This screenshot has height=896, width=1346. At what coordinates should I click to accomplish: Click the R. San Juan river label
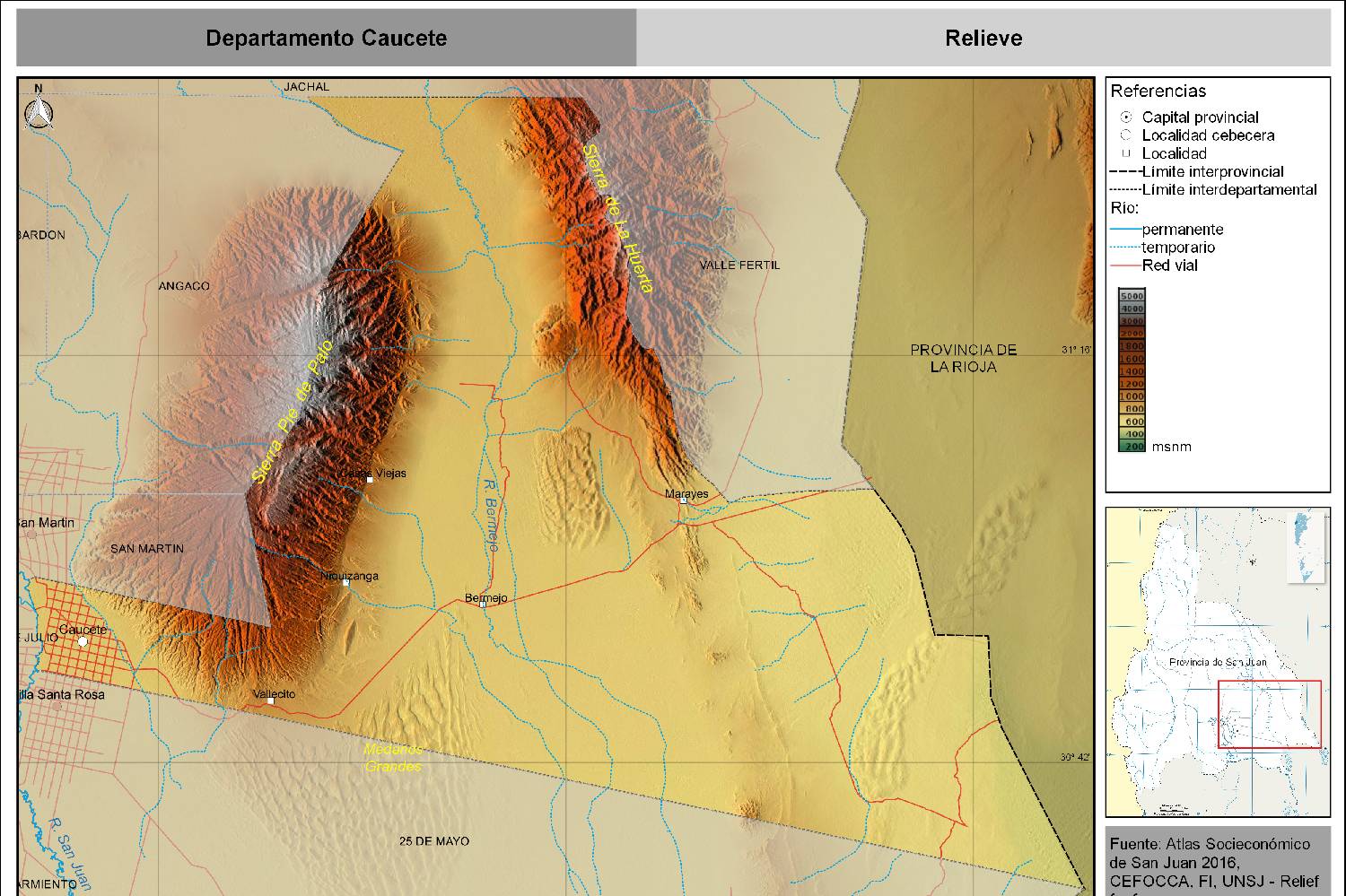click(x=69, y=854)
